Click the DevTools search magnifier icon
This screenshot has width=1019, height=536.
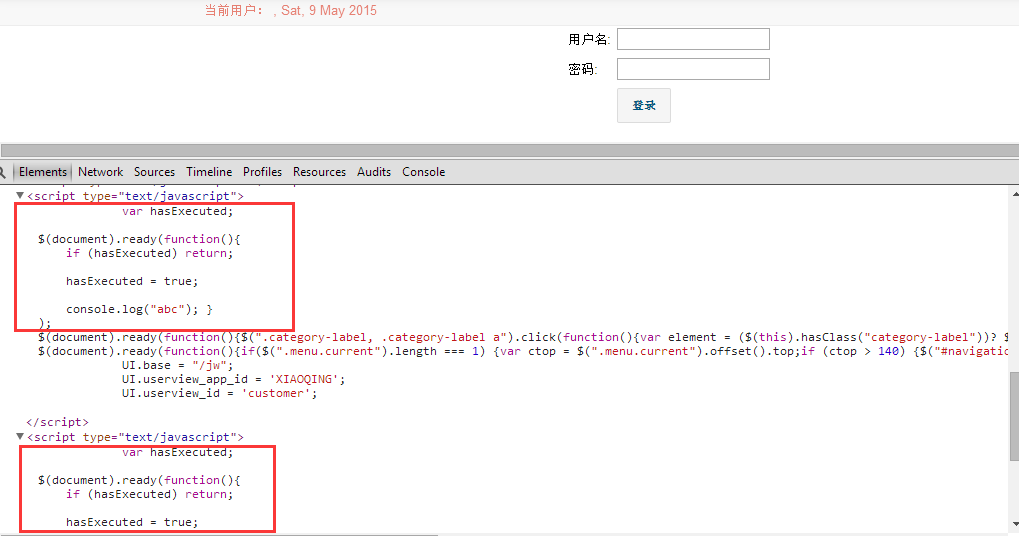click(3, 172)
